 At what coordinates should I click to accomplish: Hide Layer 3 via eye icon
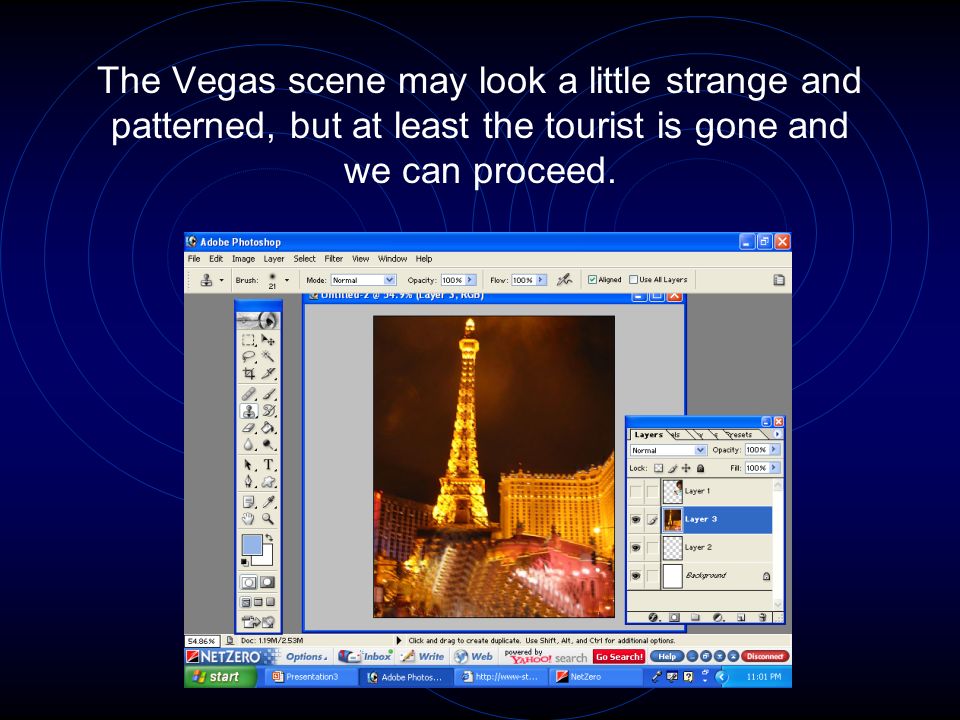pyautogui.click(x=636, y=520)
